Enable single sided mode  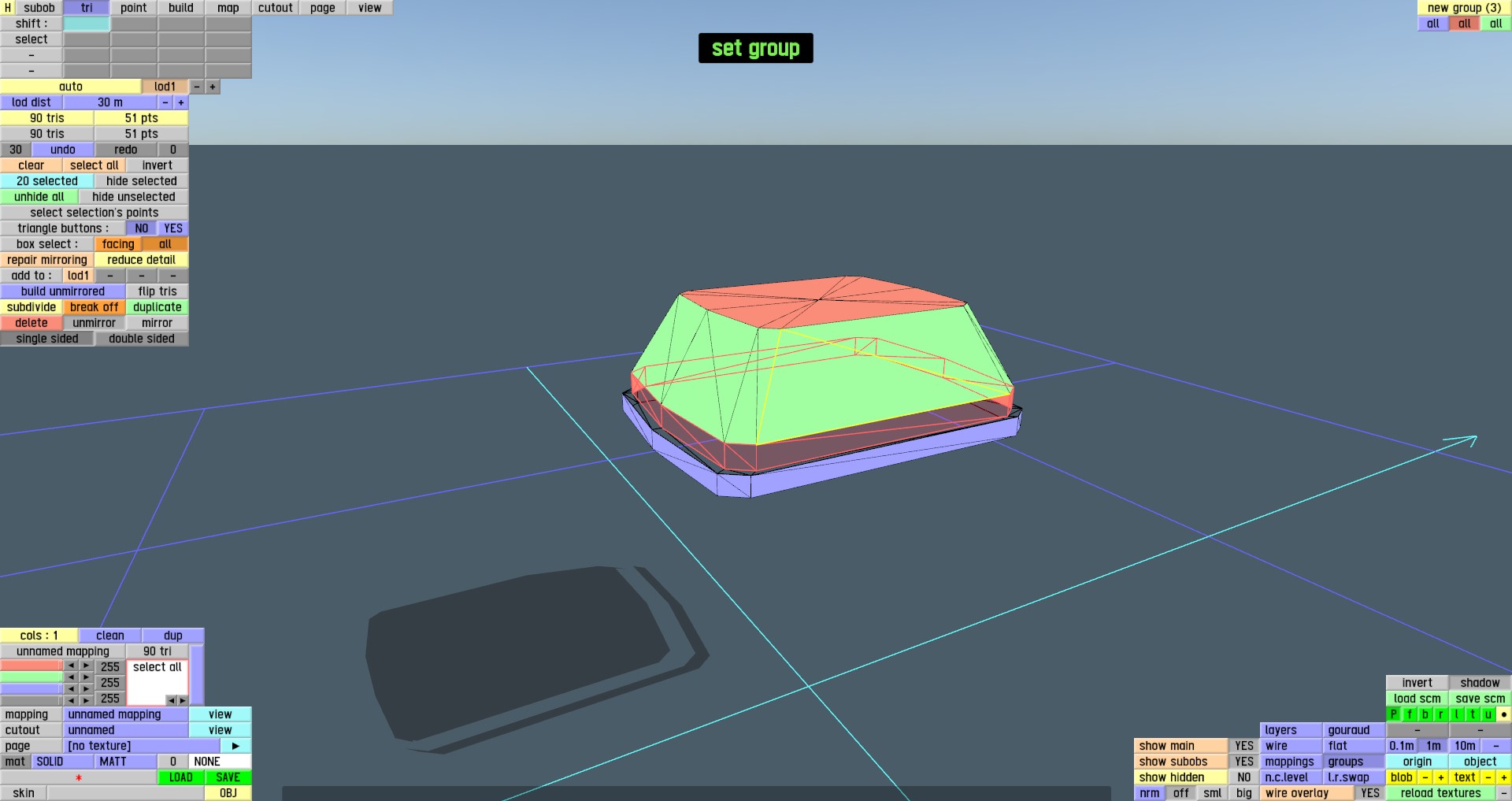point(47,339)
